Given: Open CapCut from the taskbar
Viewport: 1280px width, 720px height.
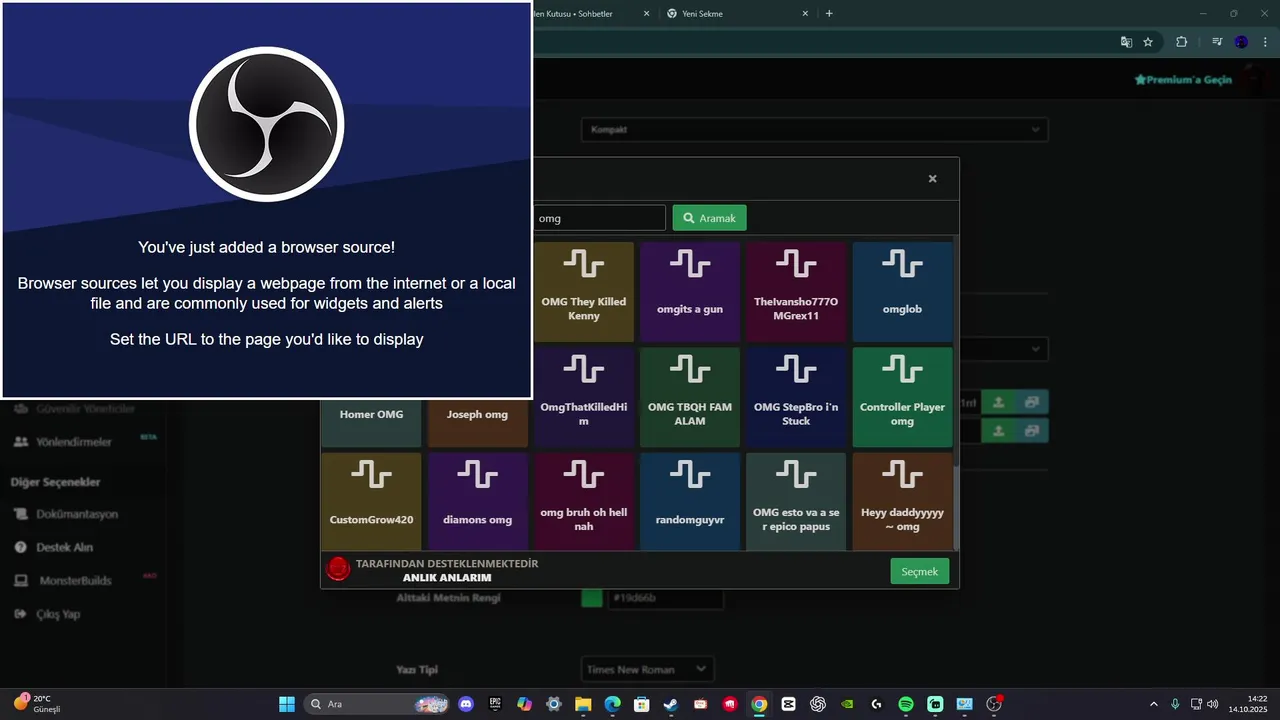Looking at the screenshot, I should pos(788,704).
